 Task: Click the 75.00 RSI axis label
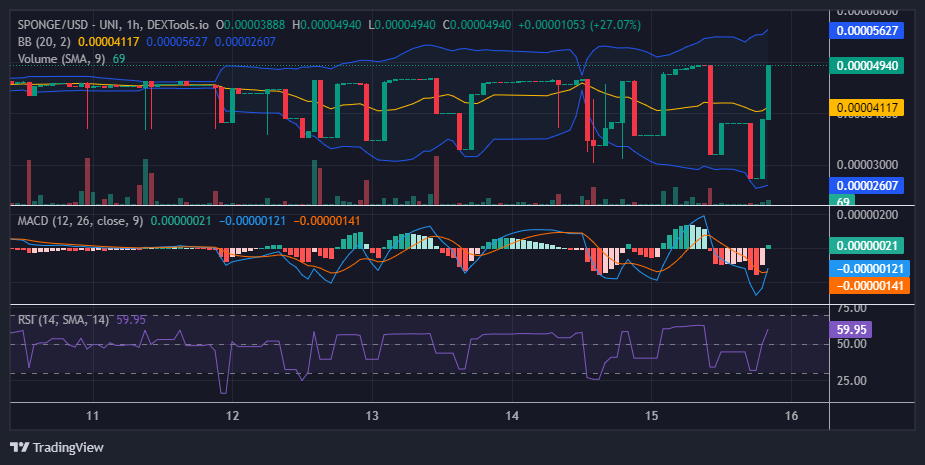(x=852, y=308)
